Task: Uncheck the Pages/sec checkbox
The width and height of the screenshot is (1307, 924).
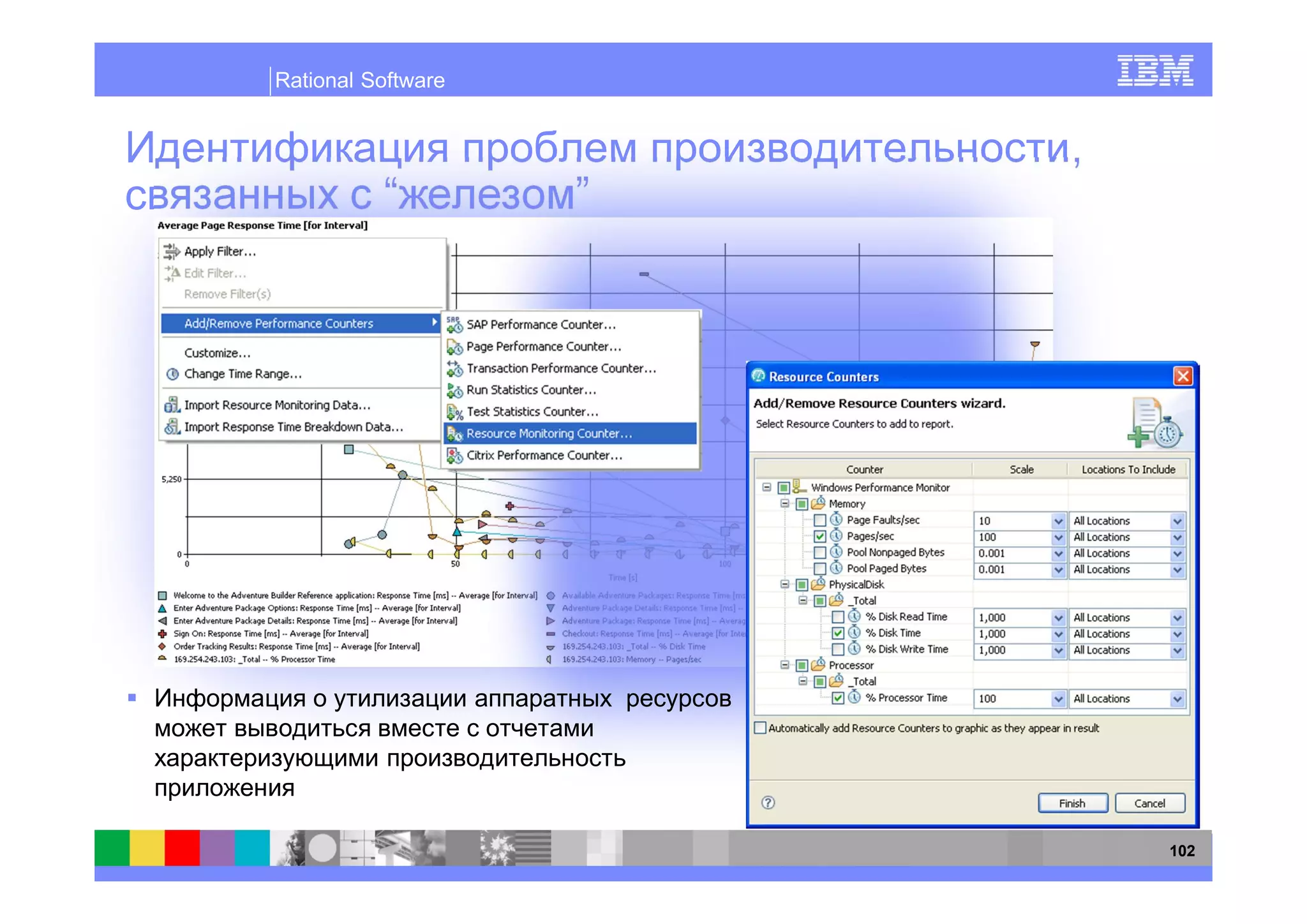Action: (820, 536)
